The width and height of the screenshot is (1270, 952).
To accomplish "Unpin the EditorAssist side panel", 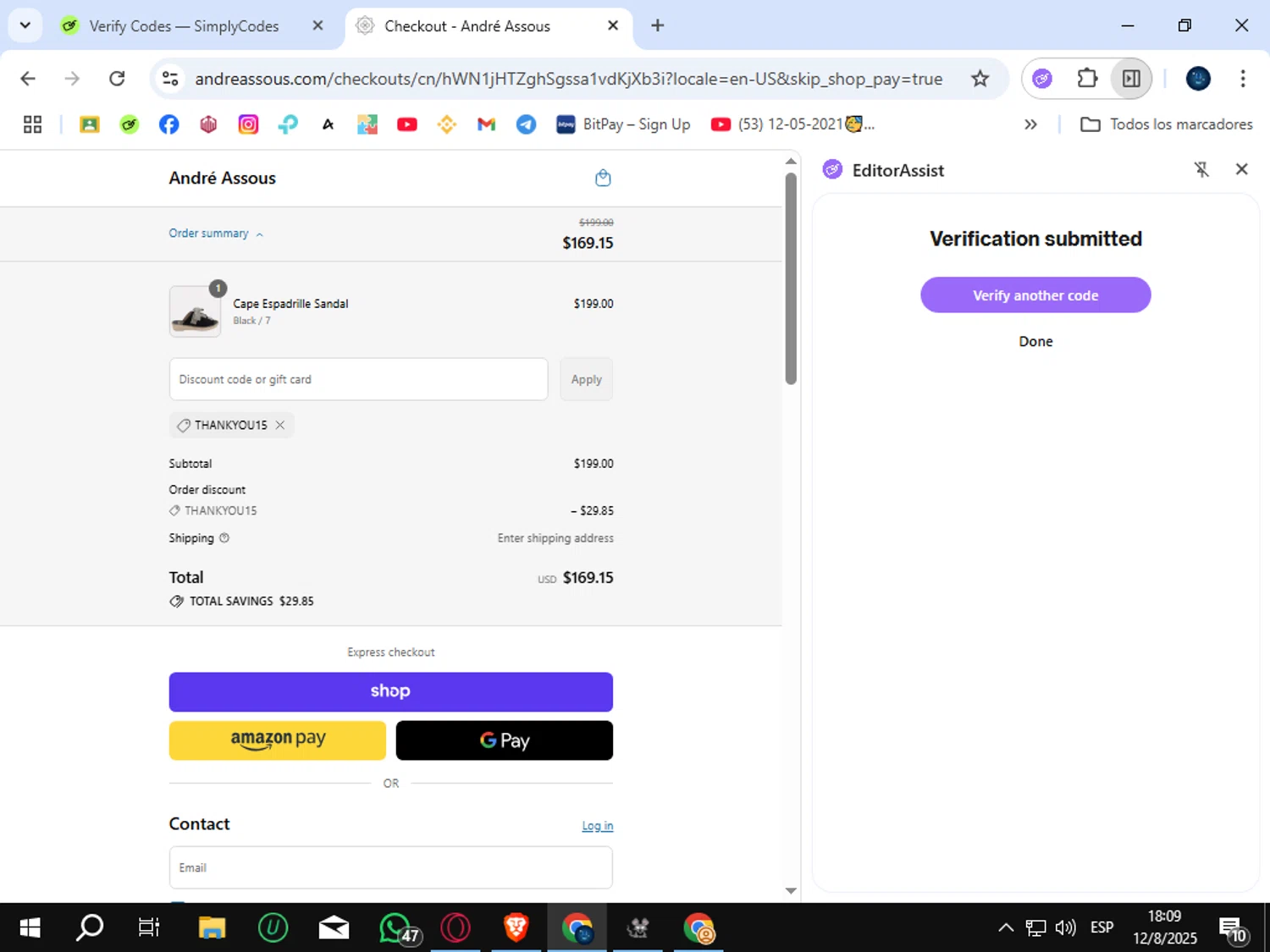I will pyautogui.click(x=1201, y=169).
